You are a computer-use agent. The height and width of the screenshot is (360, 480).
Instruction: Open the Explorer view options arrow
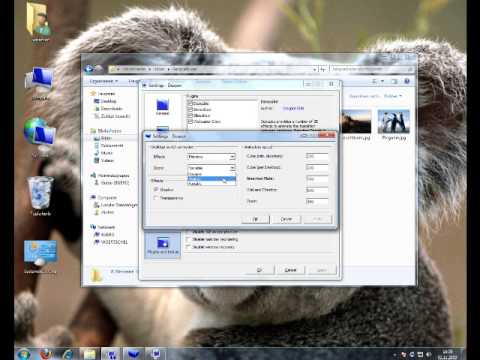[382, 81]
